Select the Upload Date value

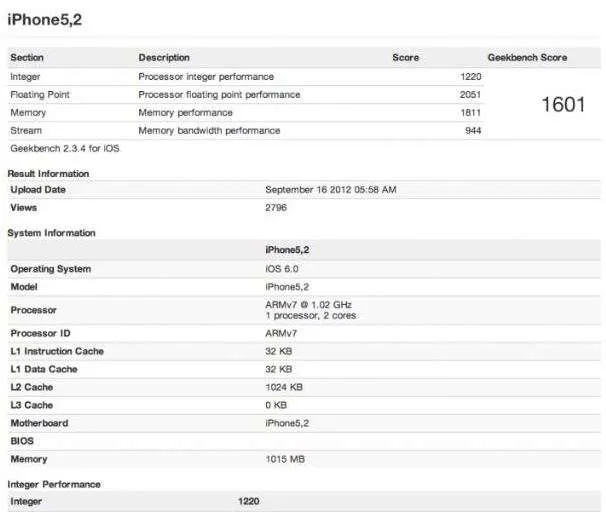[331, 190]
